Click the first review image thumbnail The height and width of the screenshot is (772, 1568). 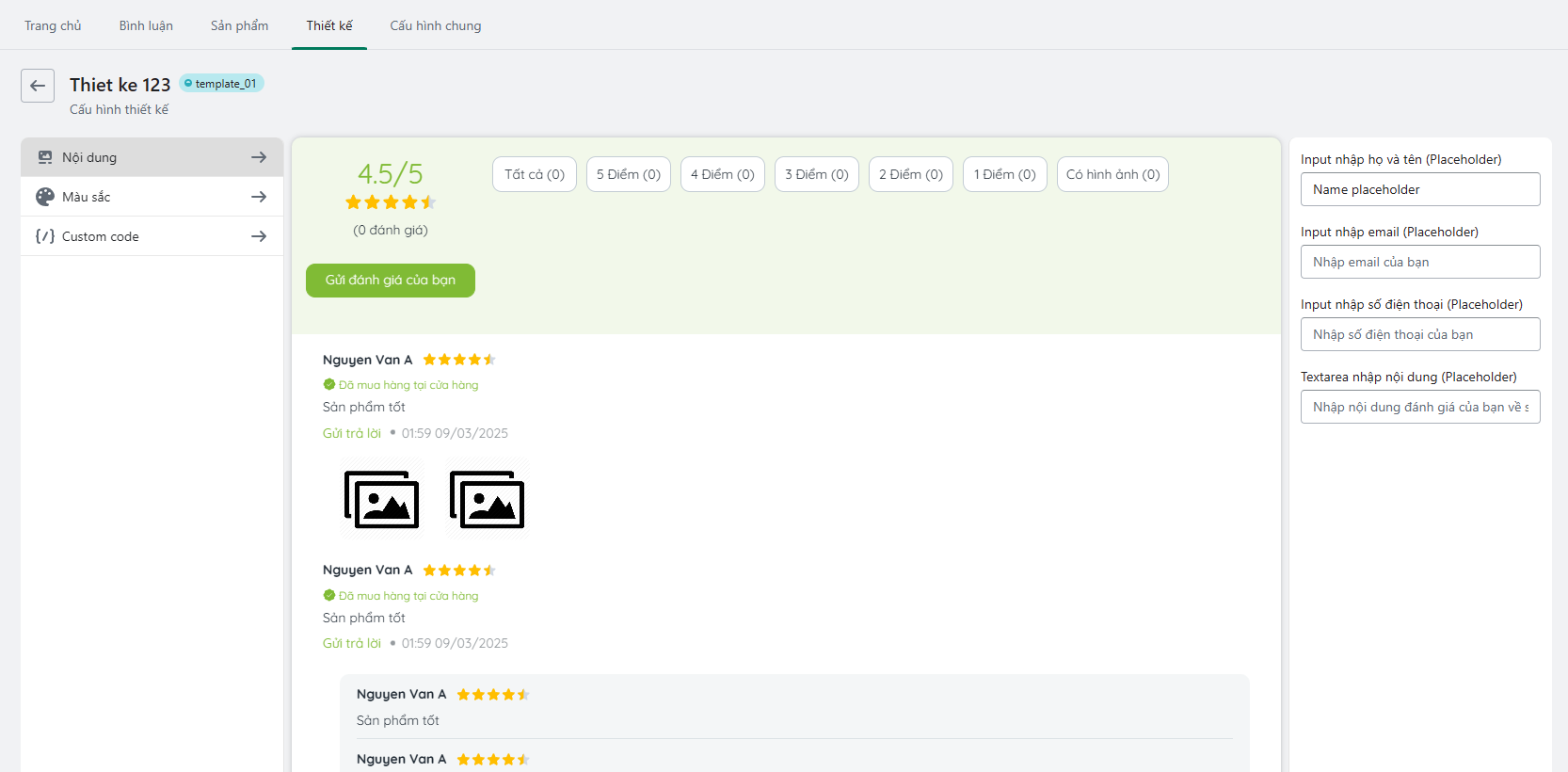(382, 499)
